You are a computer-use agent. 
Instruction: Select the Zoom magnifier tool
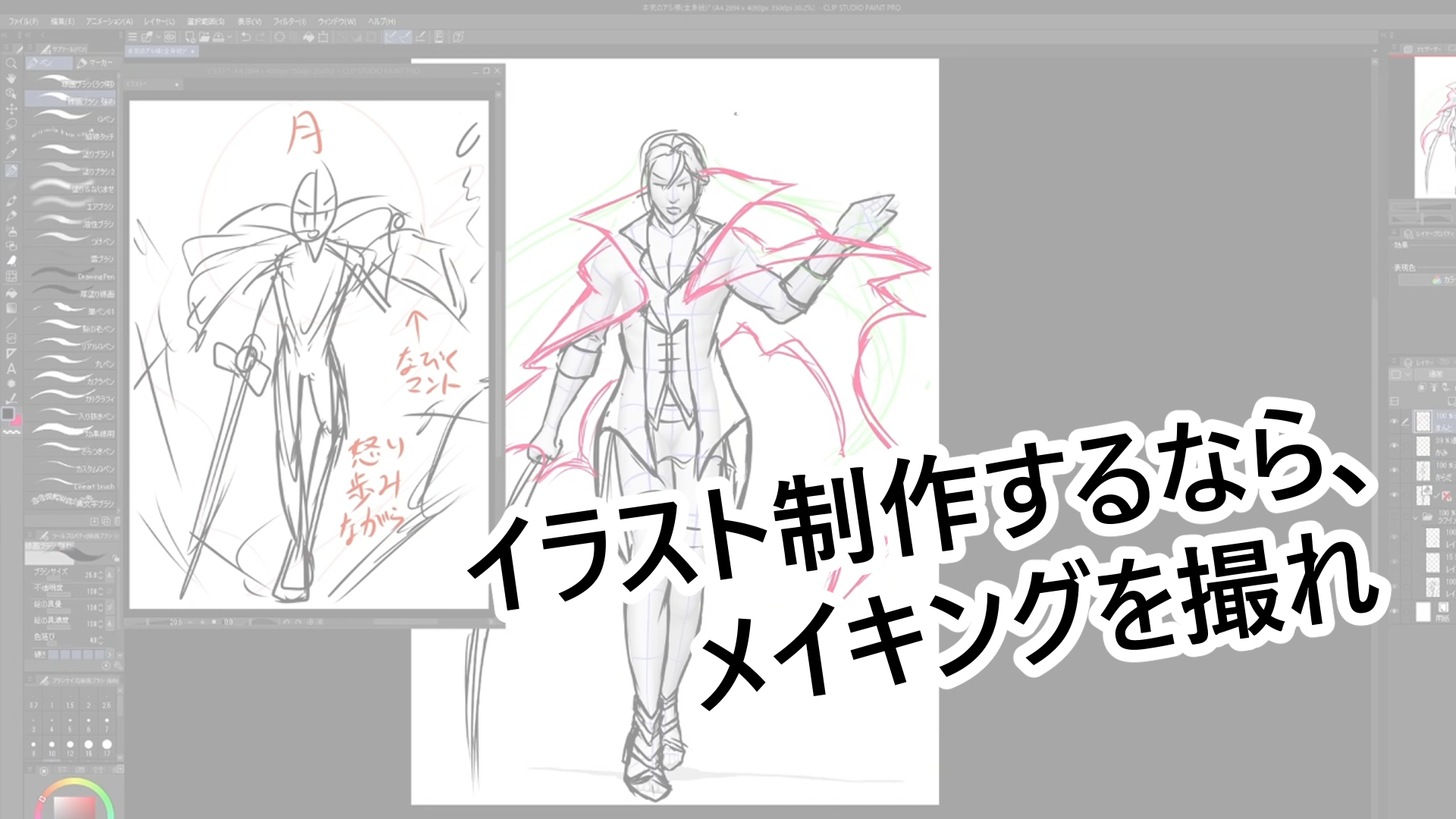[11, 64]
